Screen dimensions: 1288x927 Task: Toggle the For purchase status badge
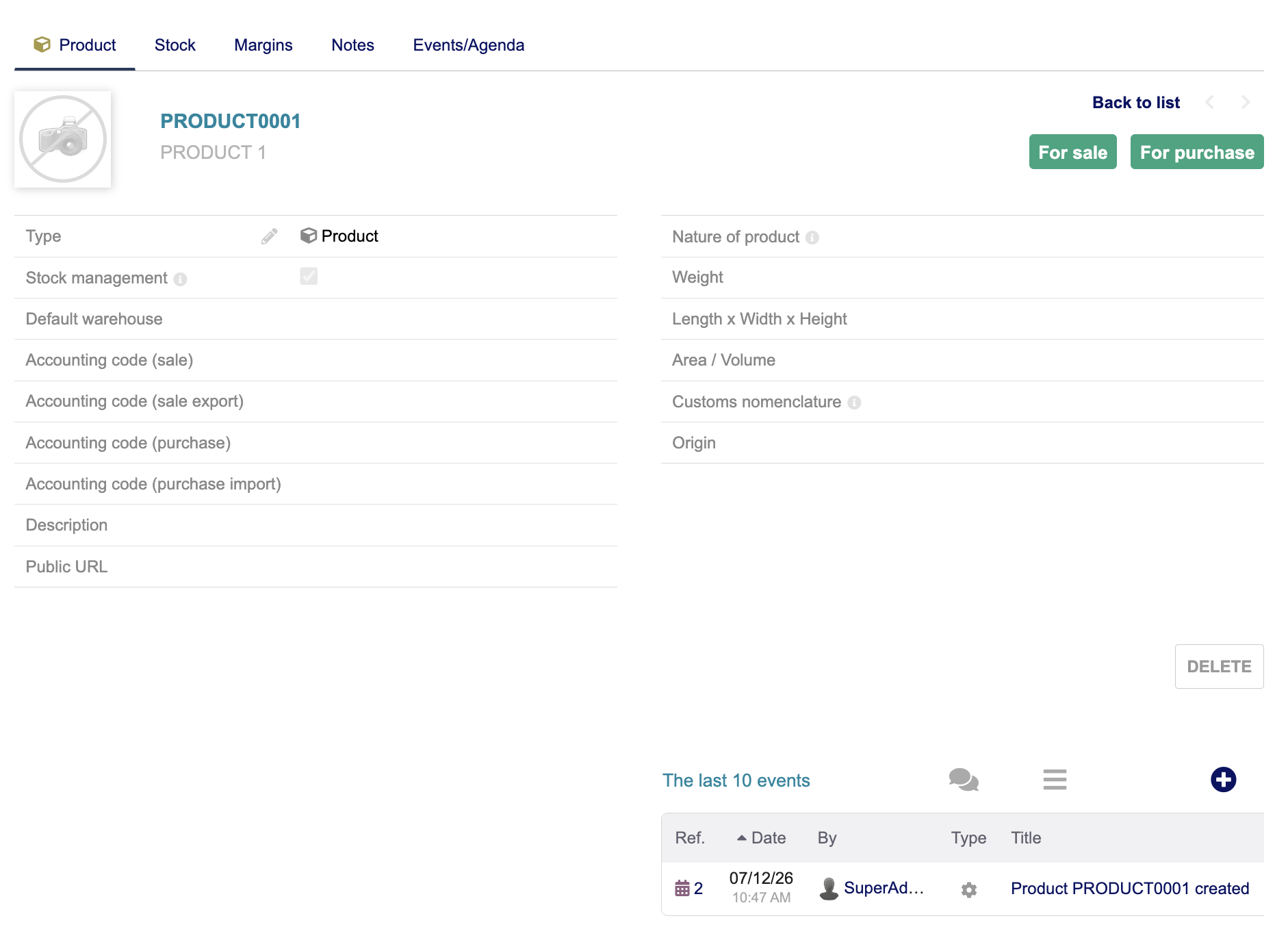(x=1197, y=152)
